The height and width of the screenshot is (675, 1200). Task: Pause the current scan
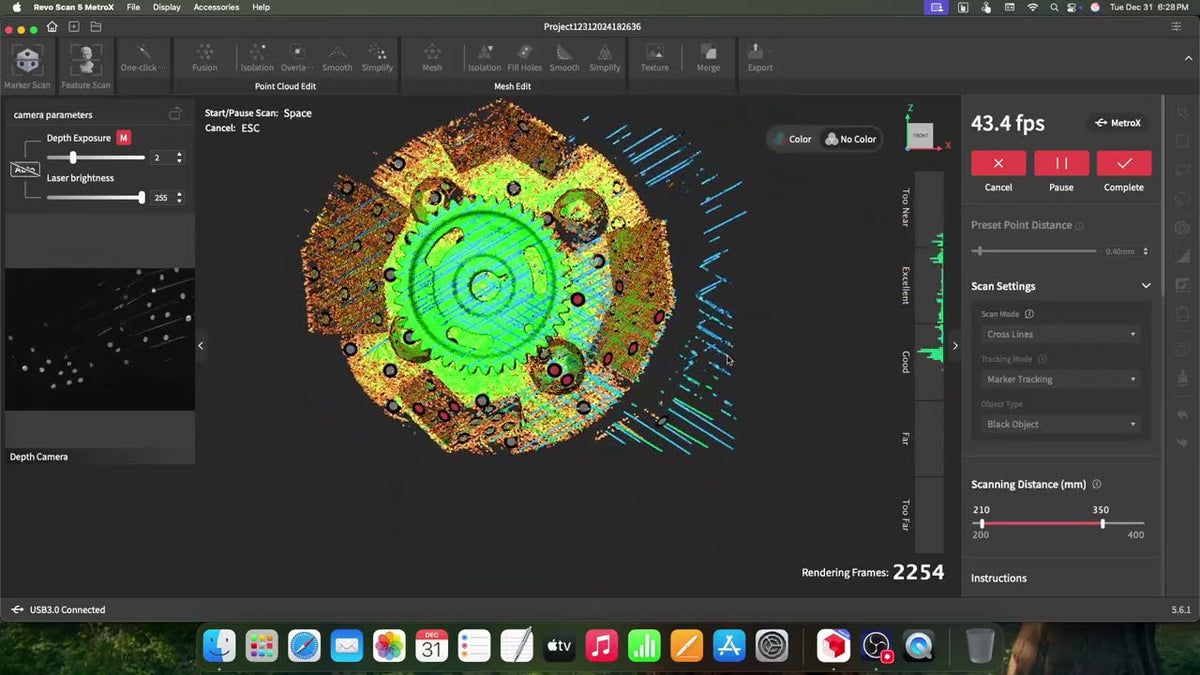[x=1061, y=163]
